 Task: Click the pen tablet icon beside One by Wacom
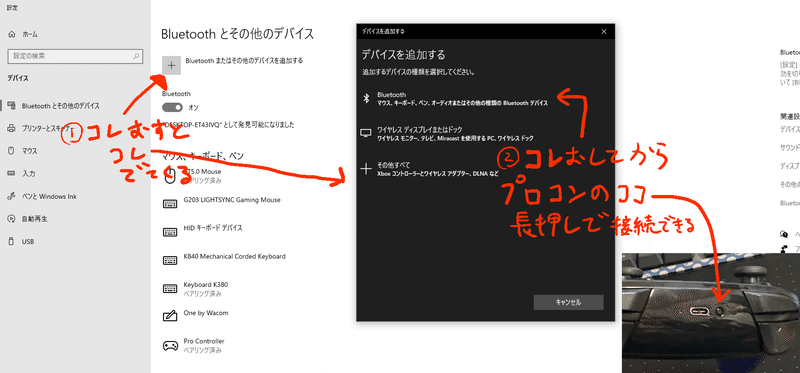coord(170,317)
